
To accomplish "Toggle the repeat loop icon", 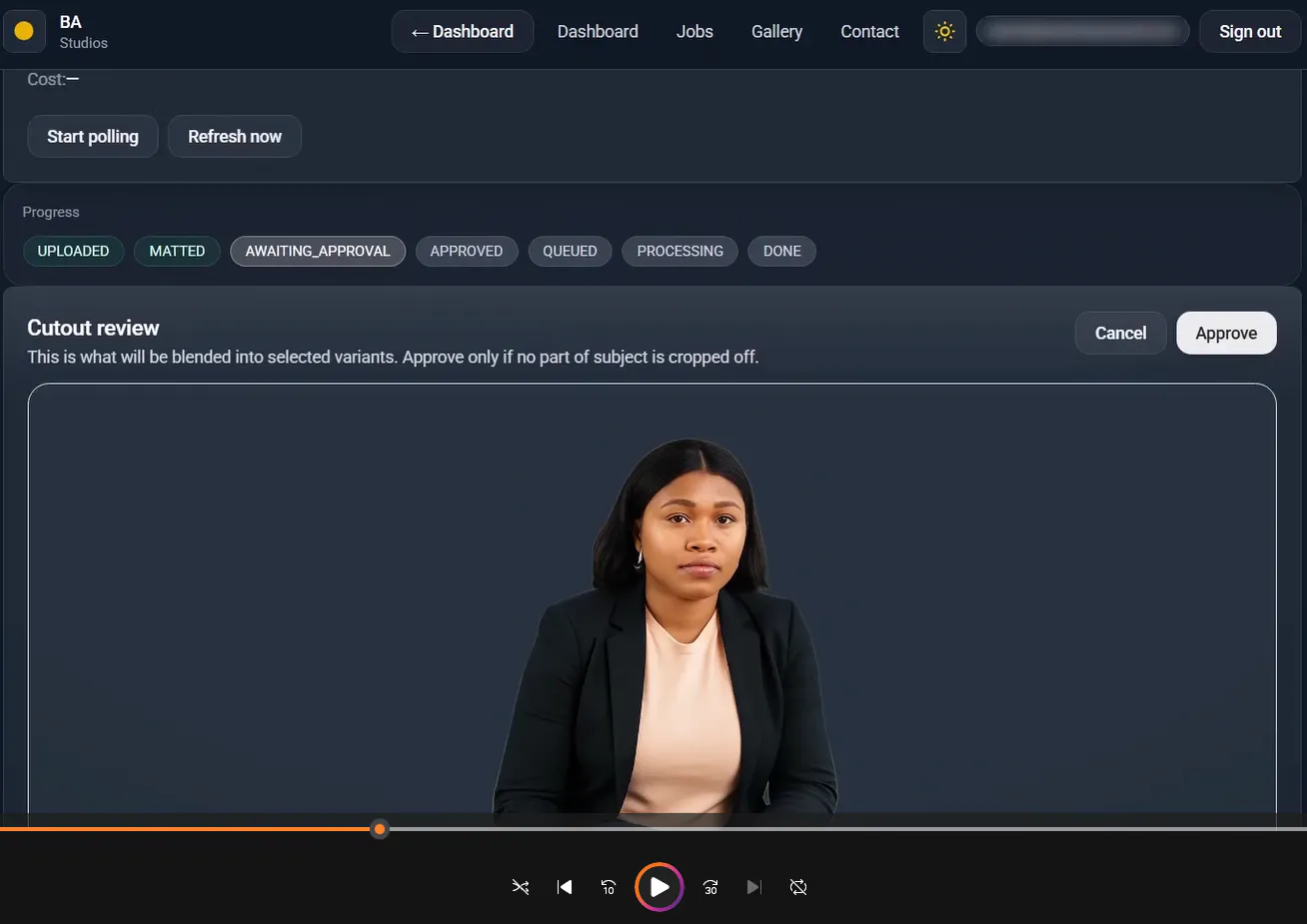I will click(x=798, y=887).
